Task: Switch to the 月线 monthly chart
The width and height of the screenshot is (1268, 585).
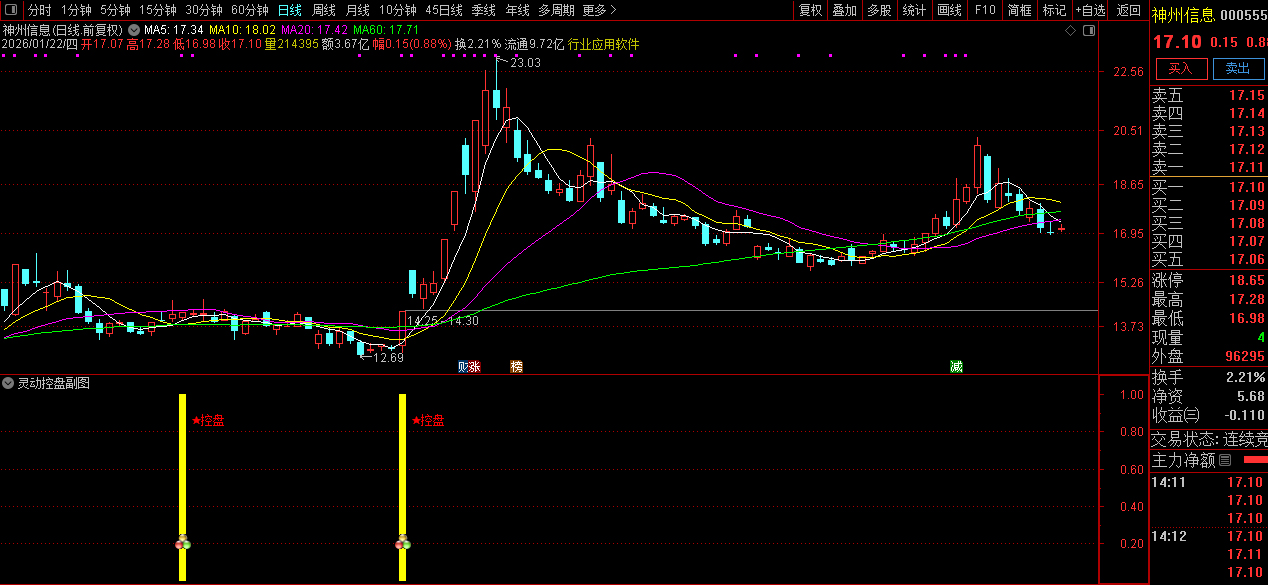Action: (x=357, y=10)
